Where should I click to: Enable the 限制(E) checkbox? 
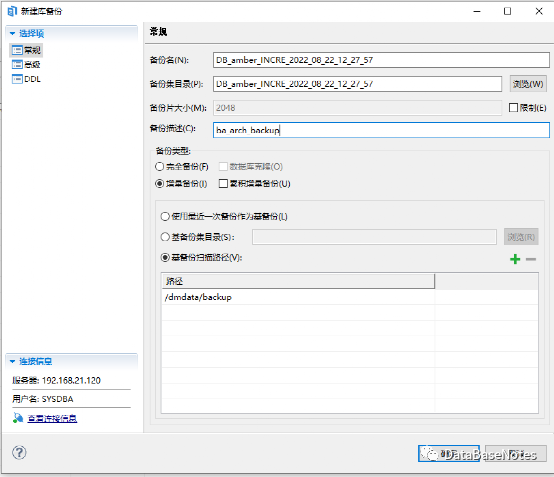point(513,107)
